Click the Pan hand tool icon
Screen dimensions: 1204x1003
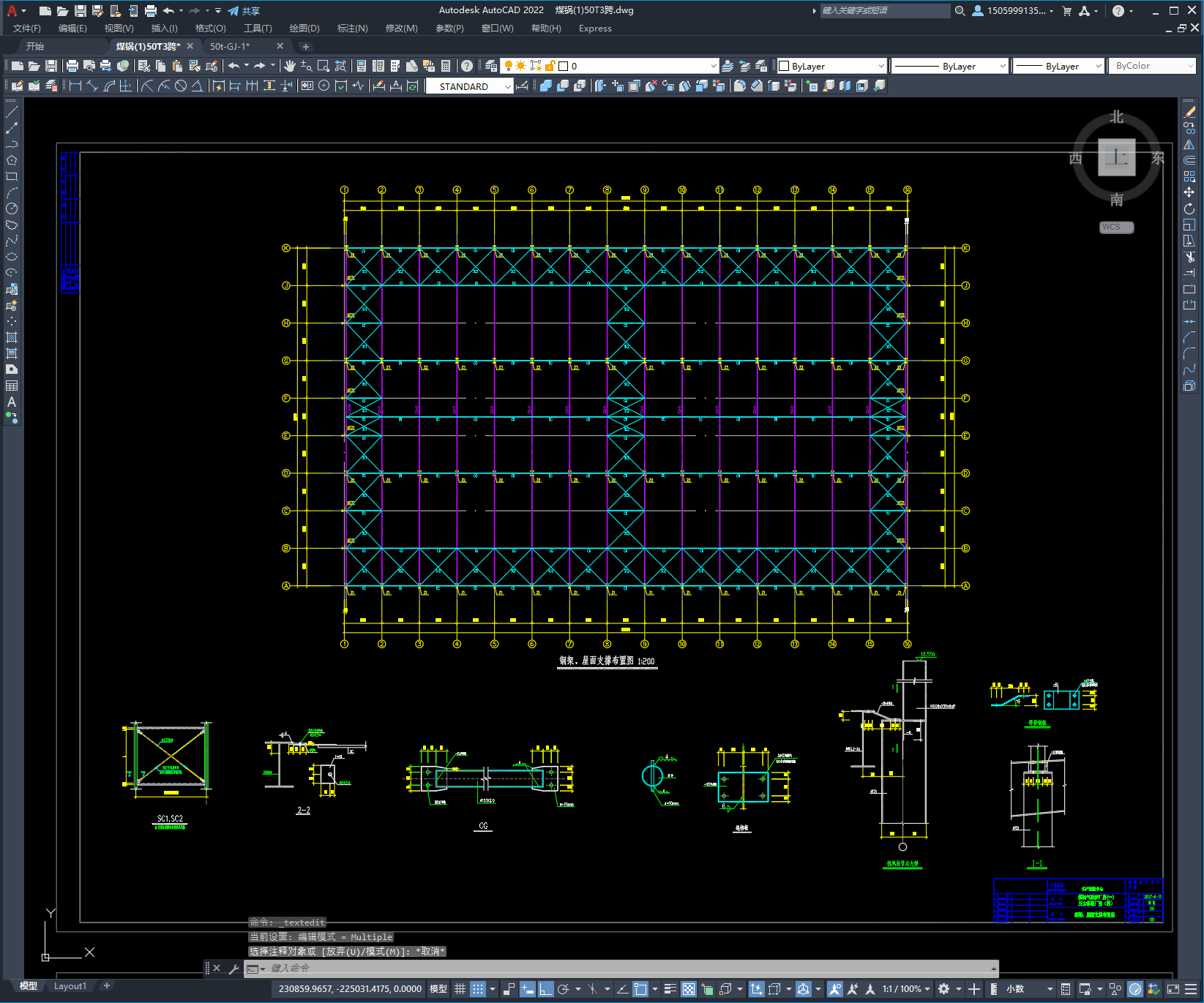point(290,66)
